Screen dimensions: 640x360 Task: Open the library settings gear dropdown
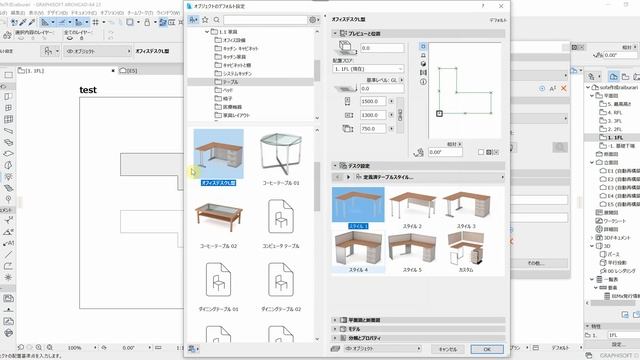(314, 20)
